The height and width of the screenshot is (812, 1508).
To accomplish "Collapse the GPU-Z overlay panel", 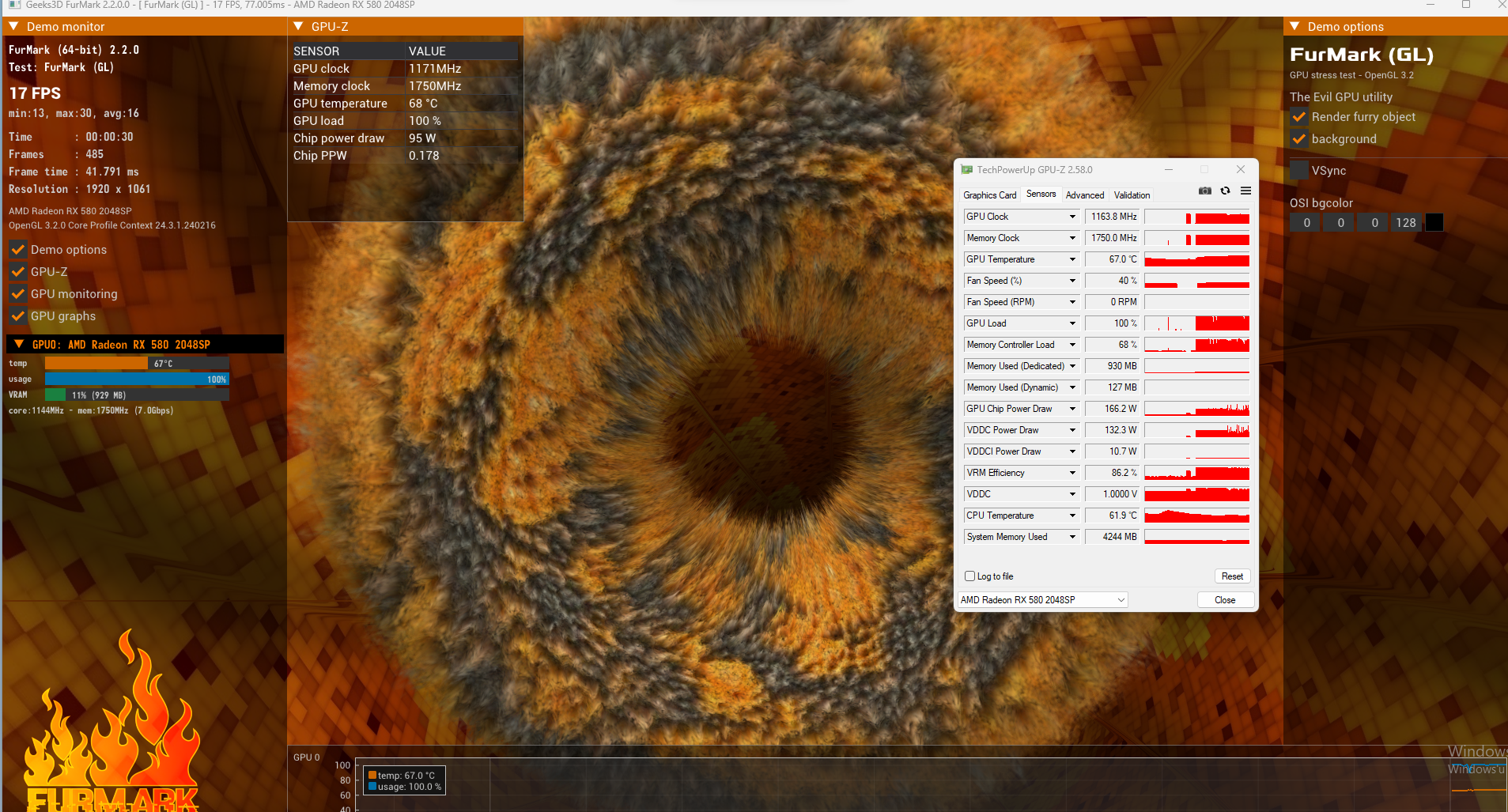I will click(298, 26).
